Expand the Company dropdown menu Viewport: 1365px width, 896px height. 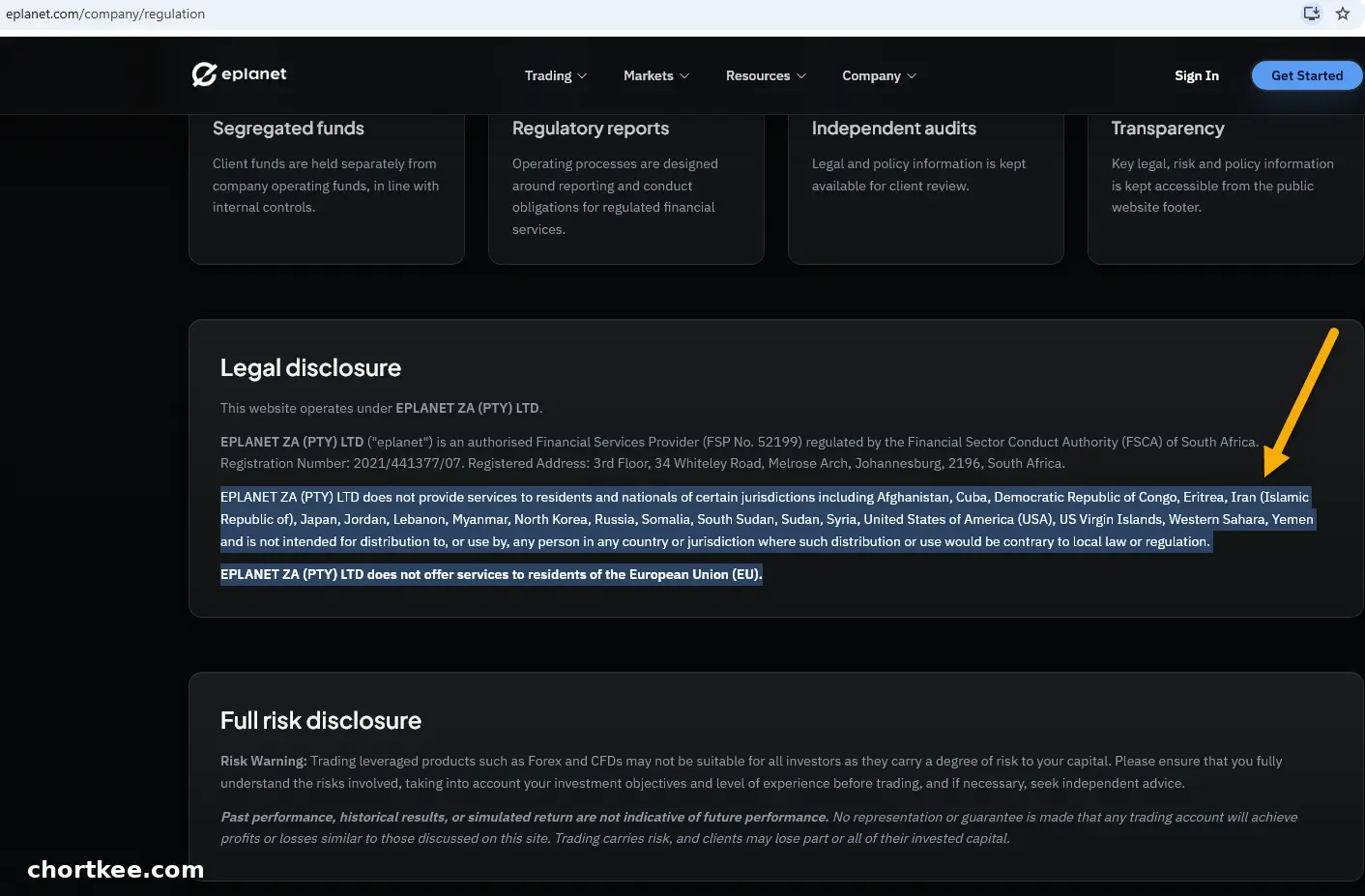click(x=880, y=75)
